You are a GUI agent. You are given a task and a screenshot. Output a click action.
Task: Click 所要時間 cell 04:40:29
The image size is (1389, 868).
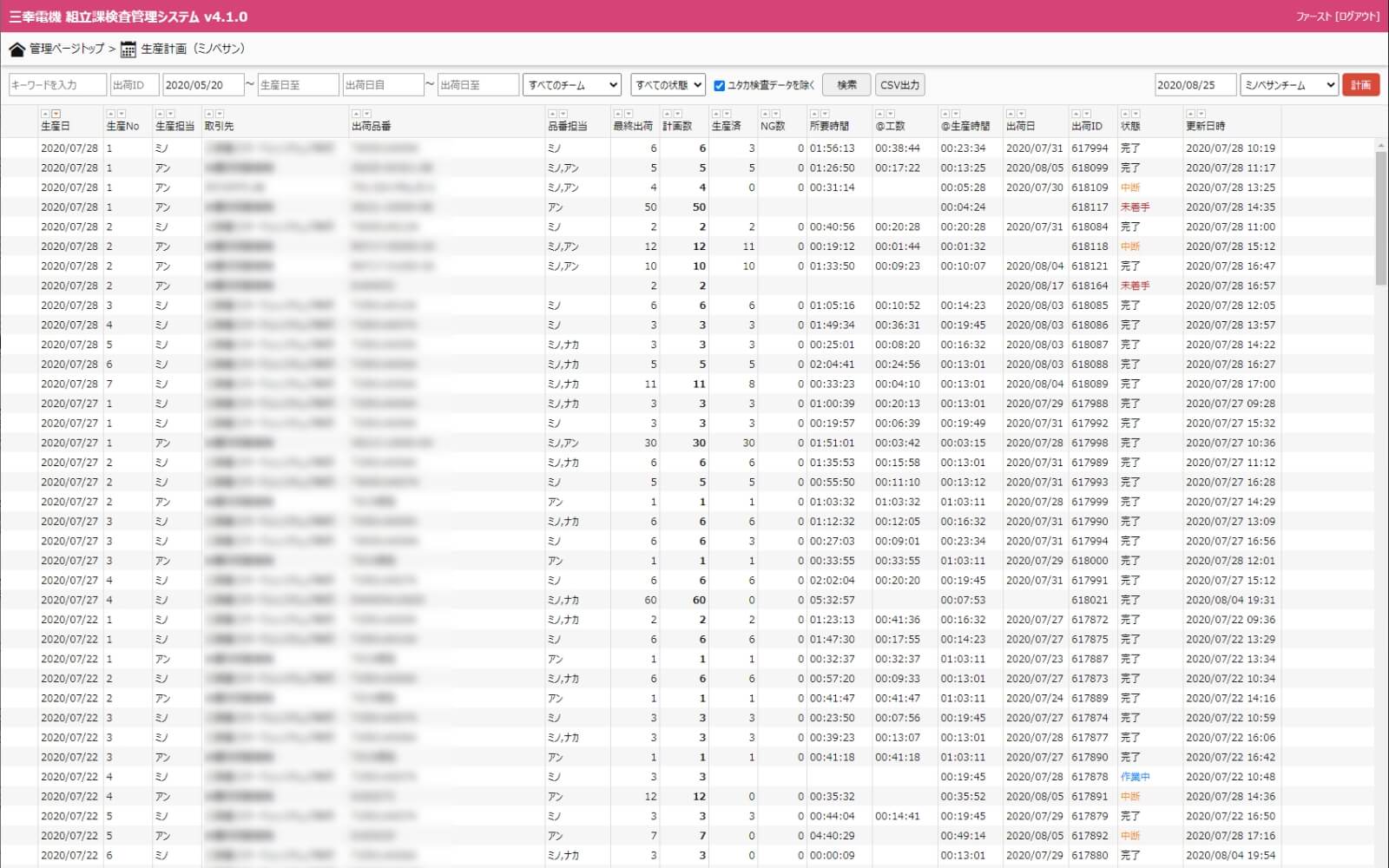coord(832,836)
